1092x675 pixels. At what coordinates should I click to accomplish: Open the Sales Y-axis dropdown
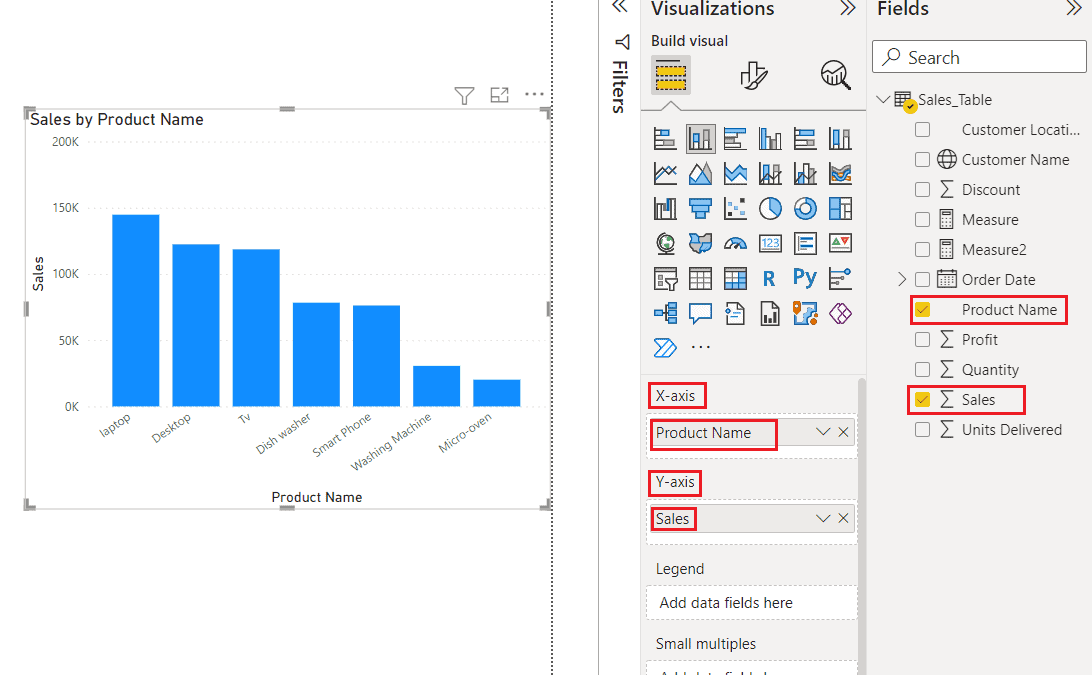(823, 518)
